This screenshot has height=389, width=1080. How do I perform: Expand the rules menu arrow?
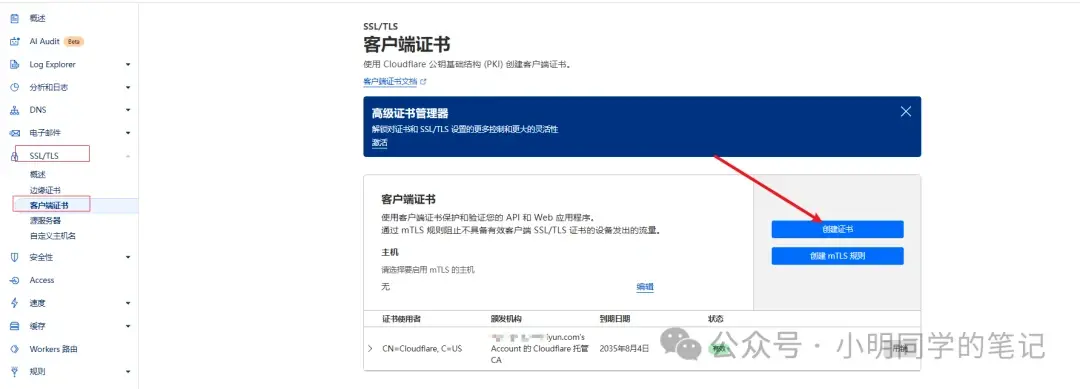point(128,372)
